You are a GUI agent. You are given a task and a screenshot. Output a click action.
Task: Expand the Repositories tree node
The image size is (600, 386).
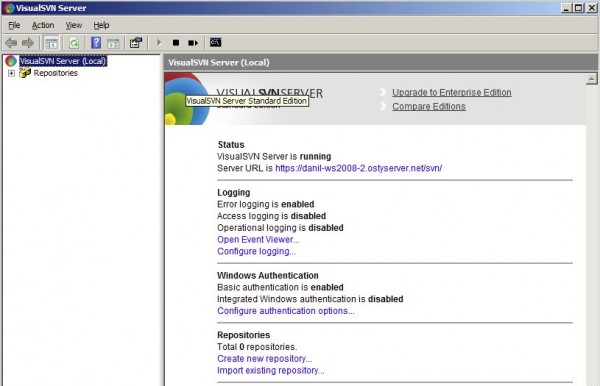(x=11, y=73)
